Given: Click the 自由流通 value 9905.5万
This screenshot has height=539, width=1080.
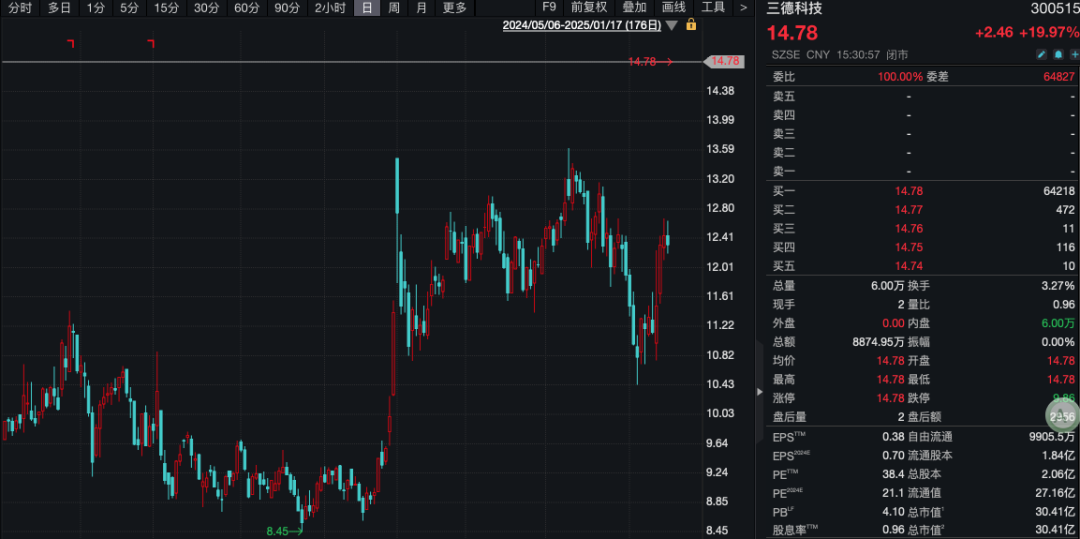Looking at the screenshot, I should pos(1050,436).
